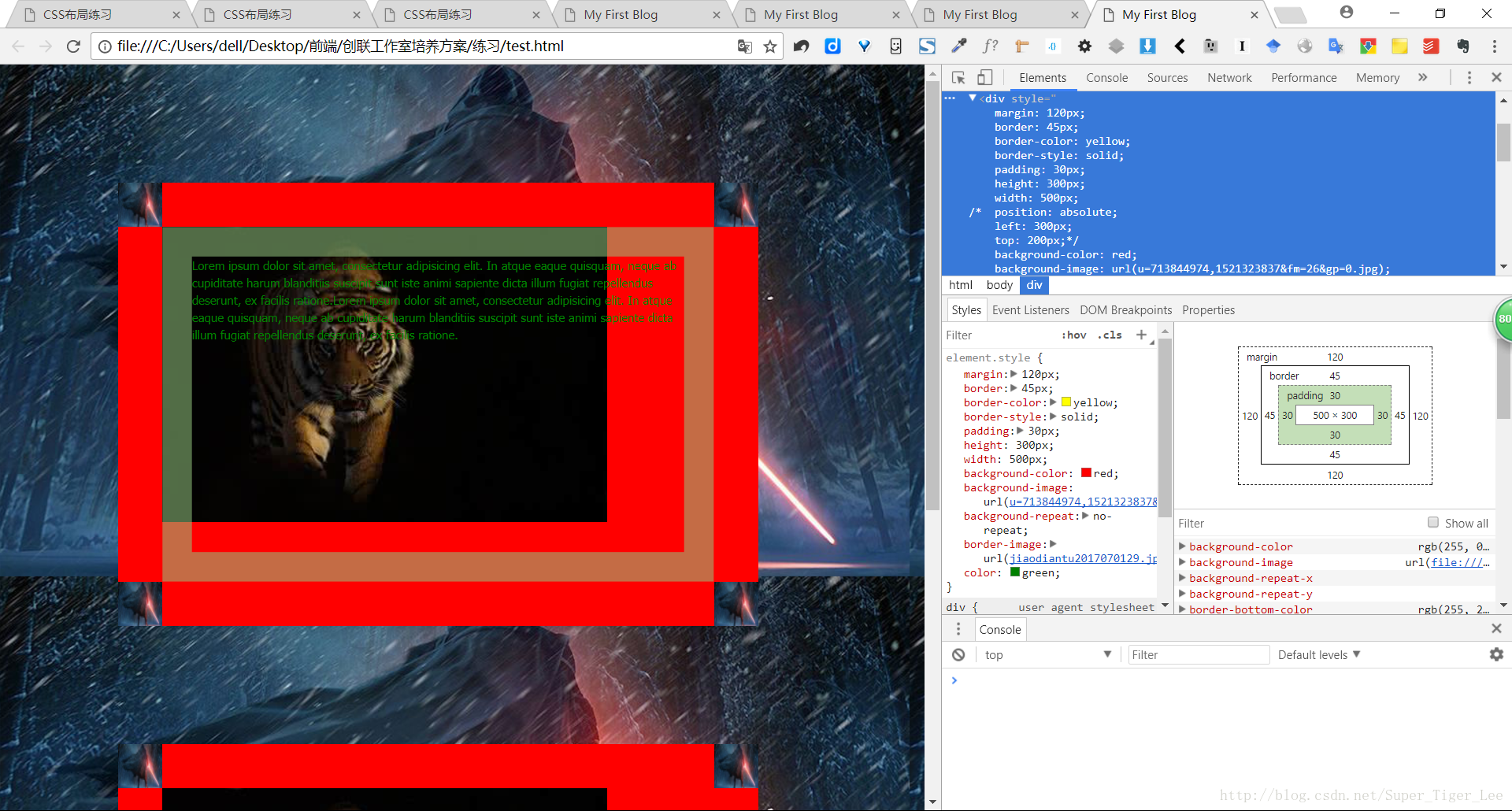The height and width of the screenshot is (811, 1512).
Task: Close the DevTools panel
Action: click(1496, 77)
